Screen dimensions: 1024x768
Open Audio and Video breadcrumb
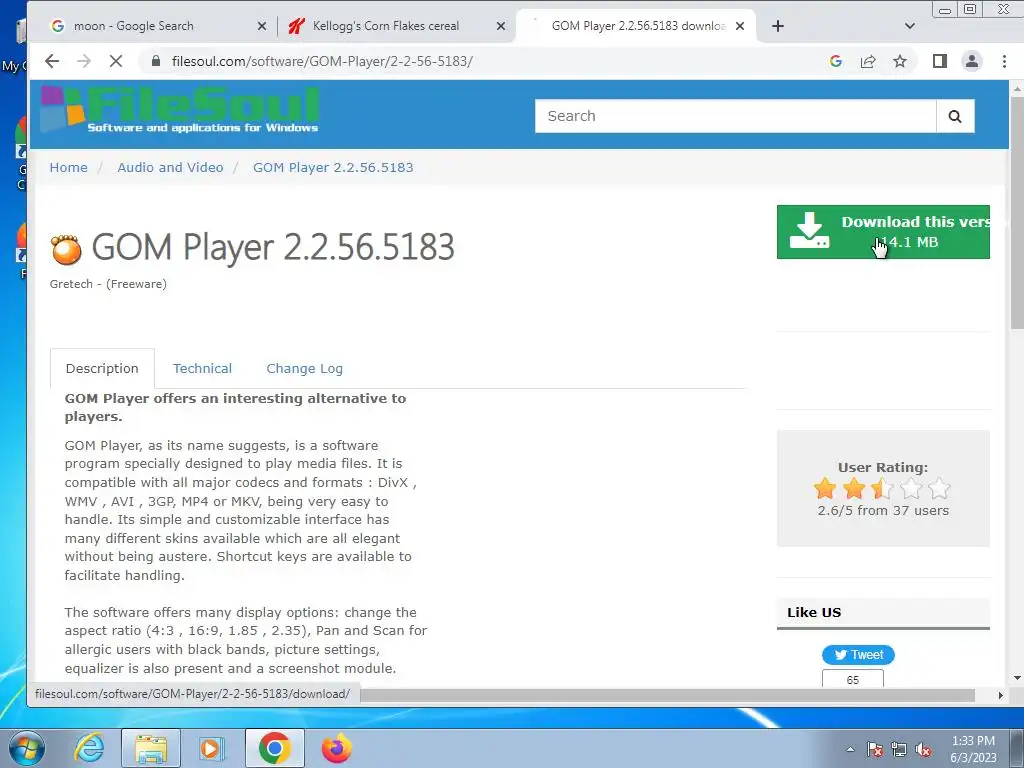coord(170,167)
